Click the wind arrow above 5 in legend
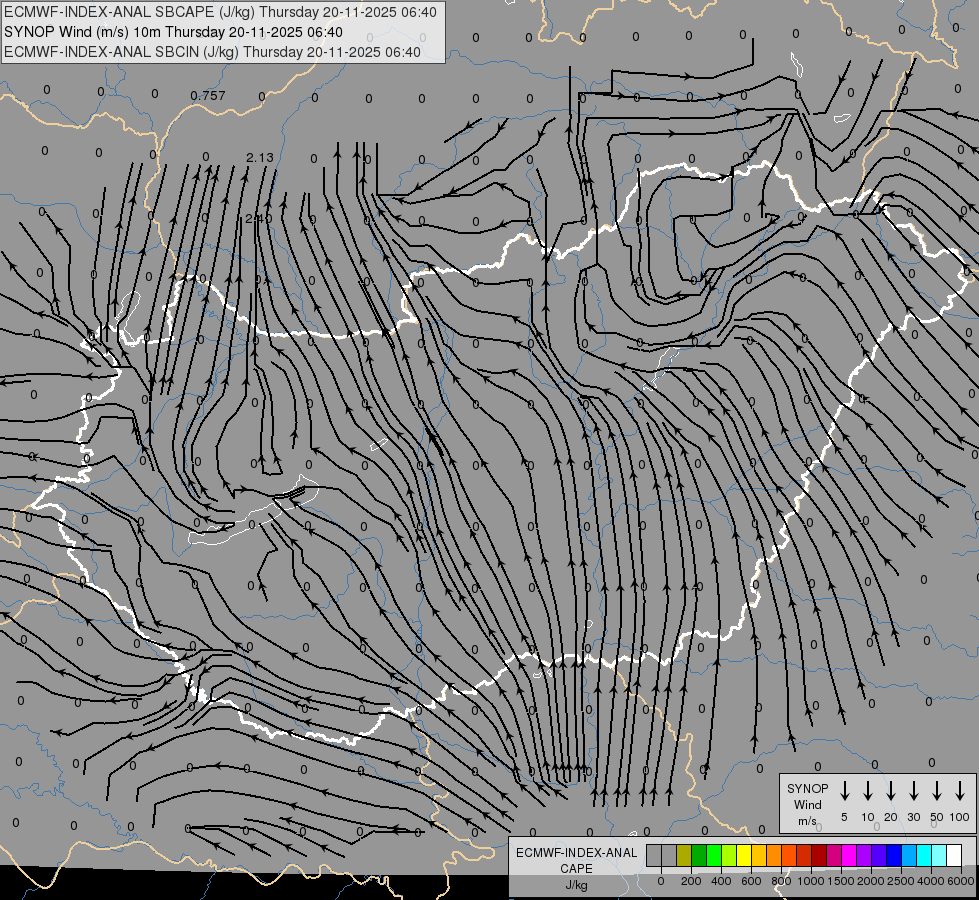This screenshot has width=979, height=900. tap(844, 791)
